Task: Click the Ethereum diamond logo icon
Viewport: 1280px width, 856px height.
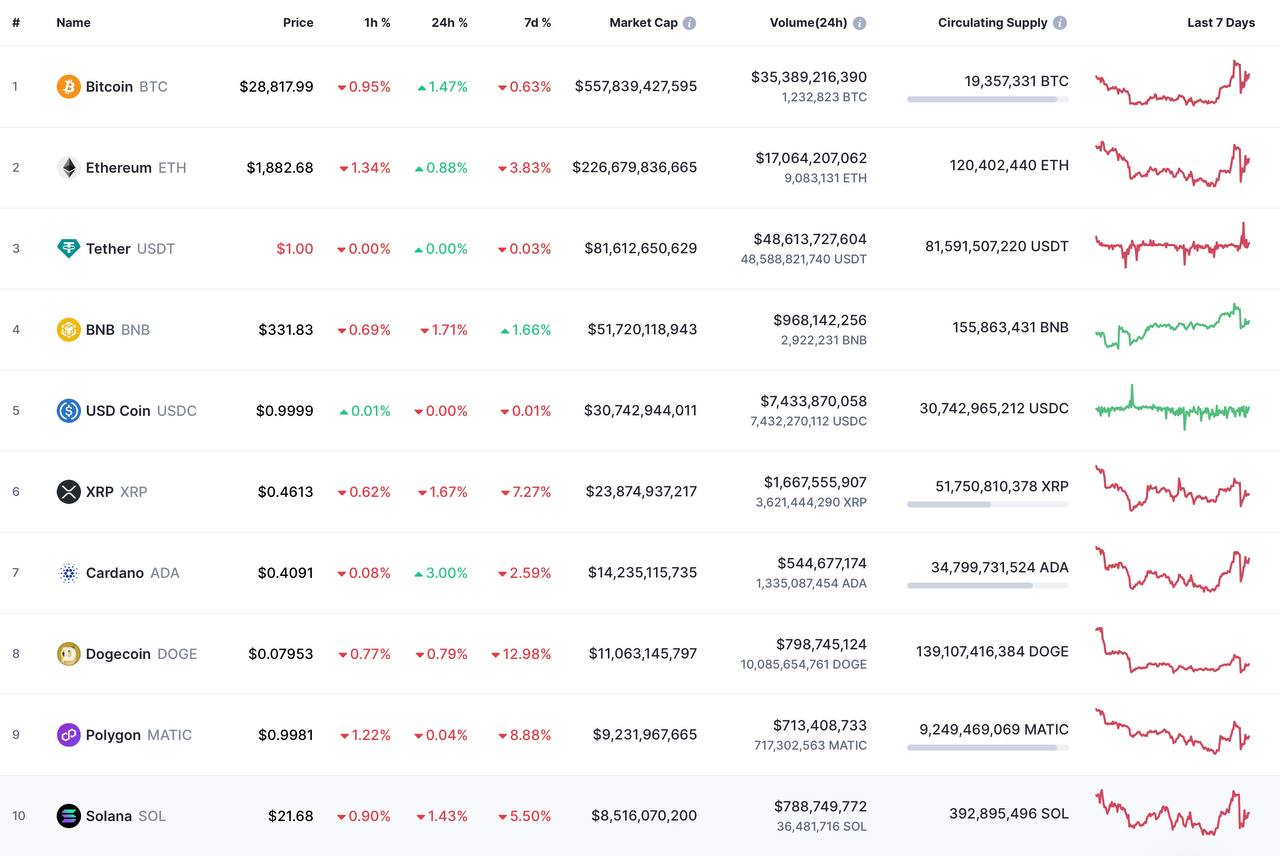Action: coord(68,168)
